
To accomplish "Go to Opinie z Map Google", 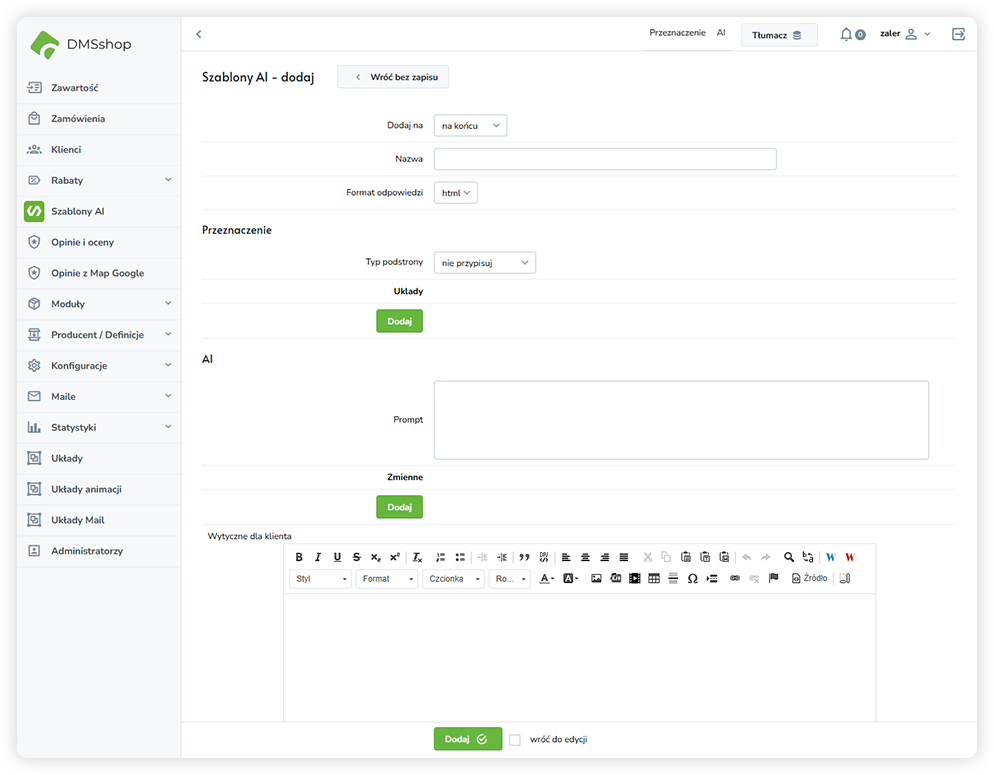I will [97, 273].
